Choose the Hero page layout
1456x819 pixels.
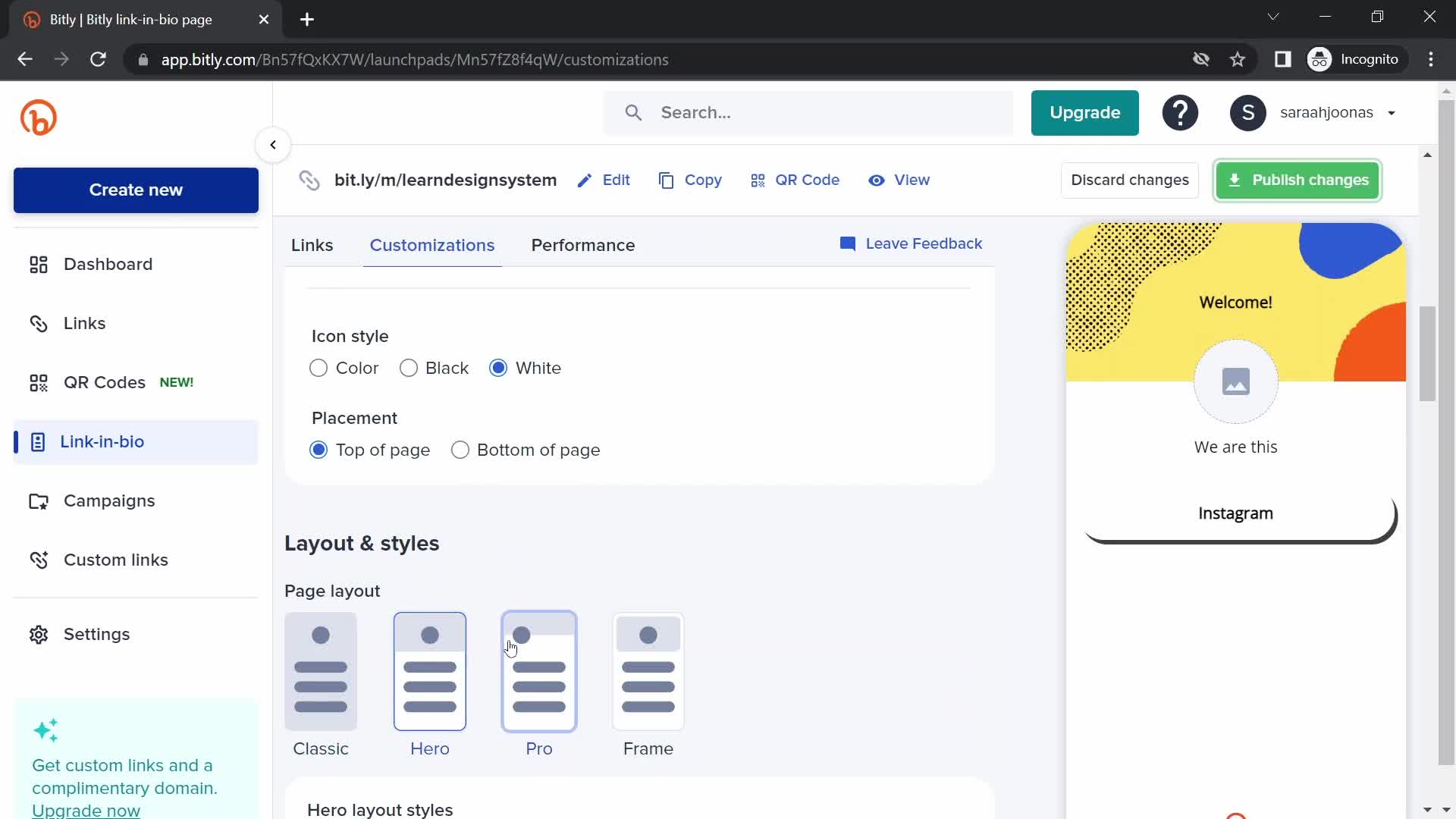point(430,672)
